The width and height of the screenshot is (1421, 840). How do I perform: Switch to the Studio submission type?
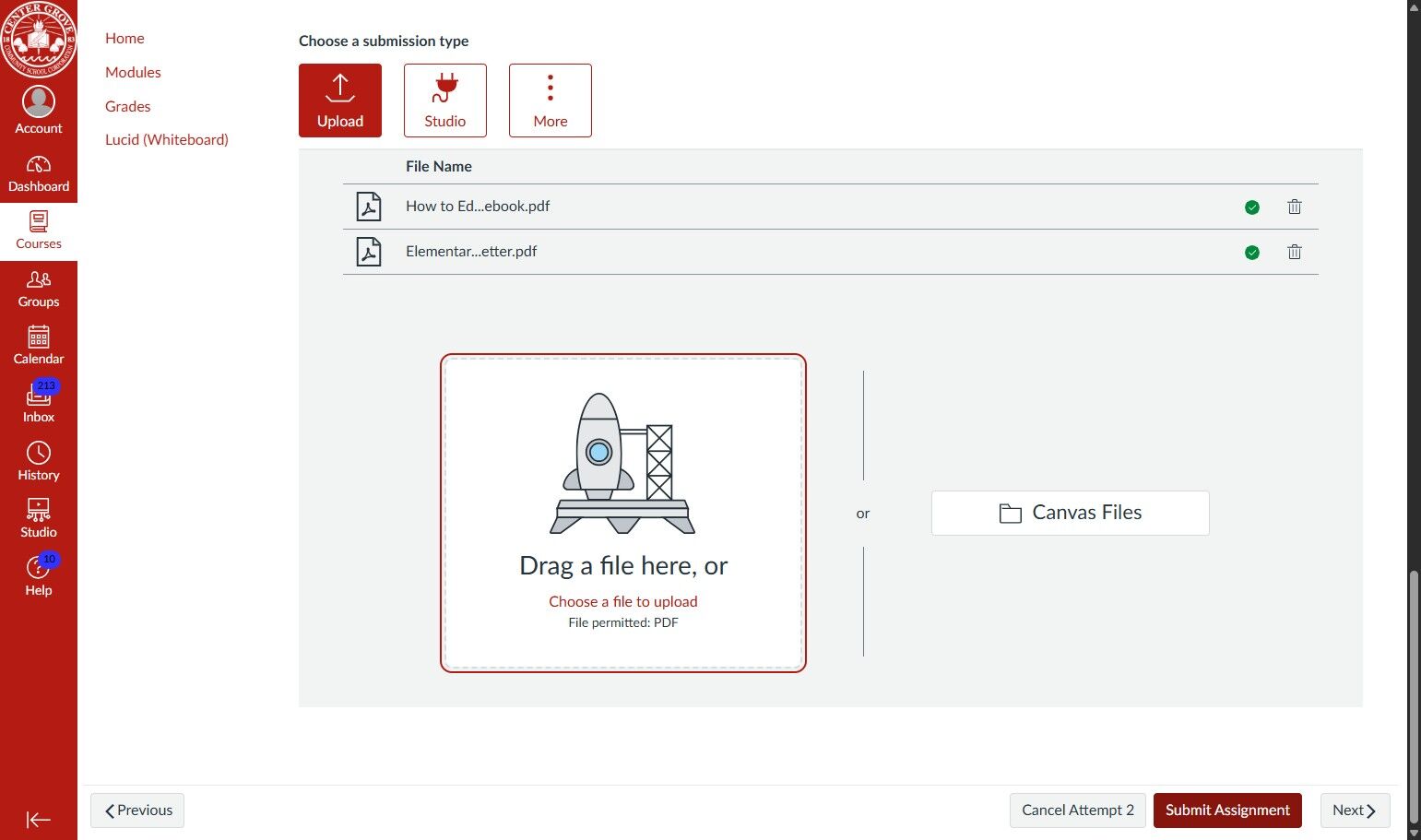[x=444, y=100]
